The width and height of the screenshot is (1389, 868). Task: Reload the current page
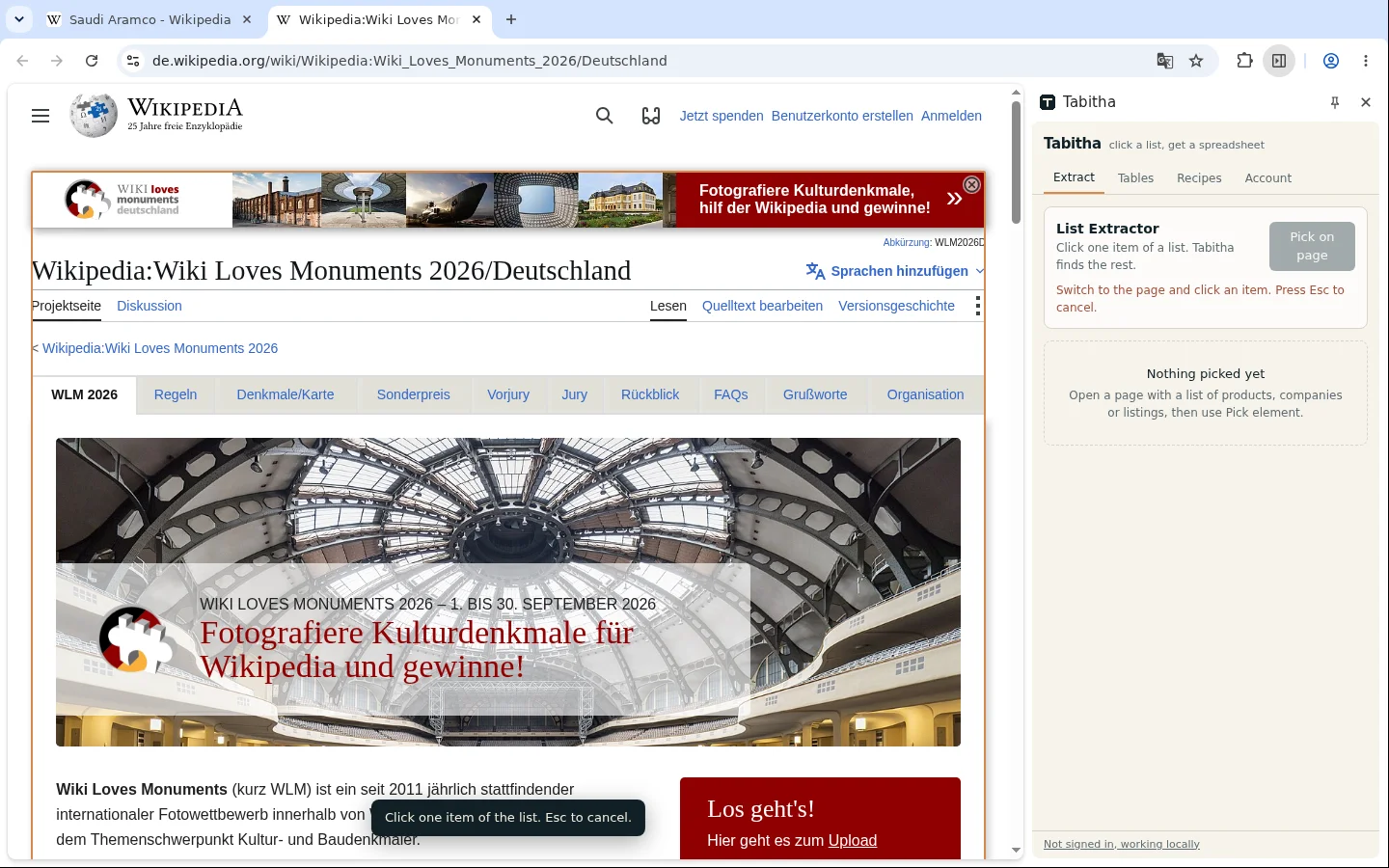click(92, 61)
